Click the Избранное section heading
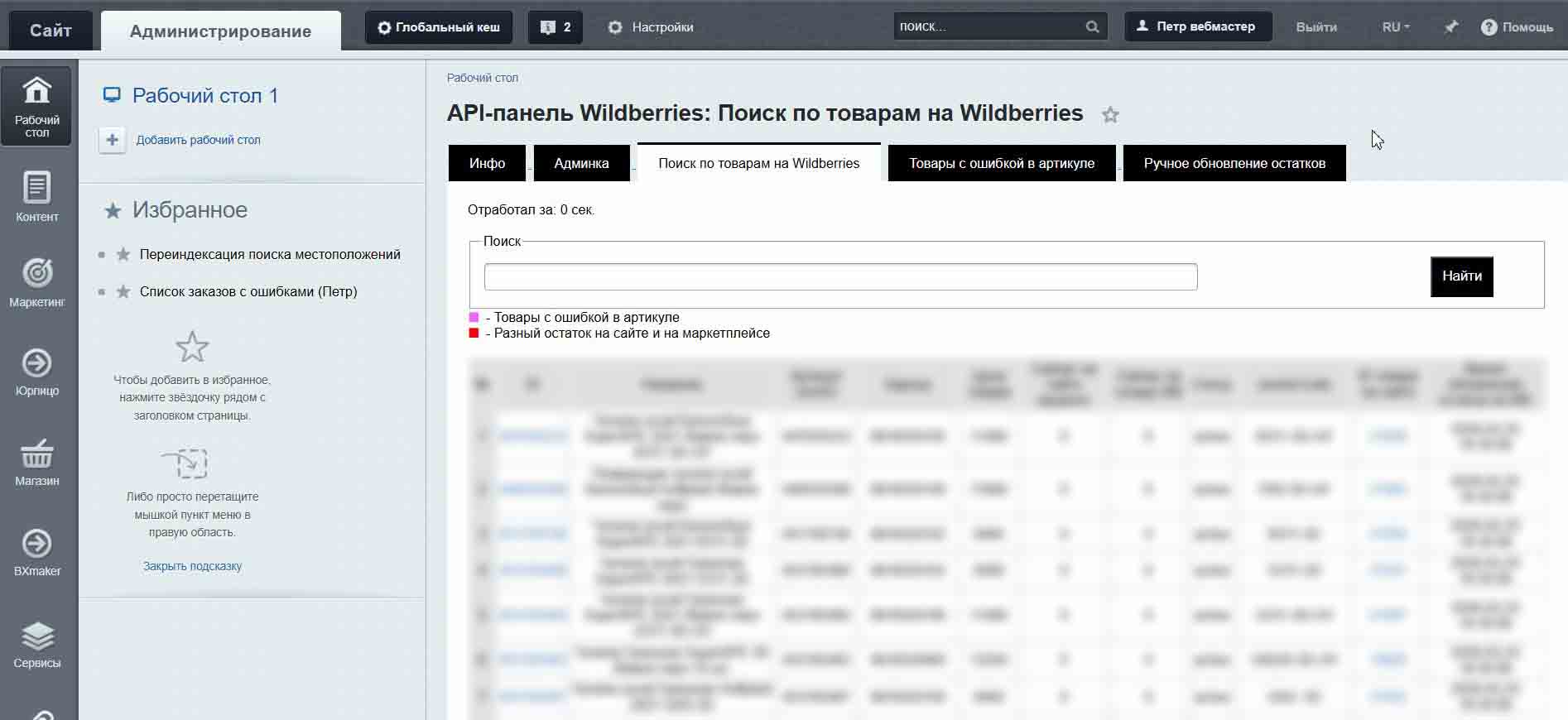Image resolution: width=1568 pixels, height=720 pixels. click(x=190, y=210)
